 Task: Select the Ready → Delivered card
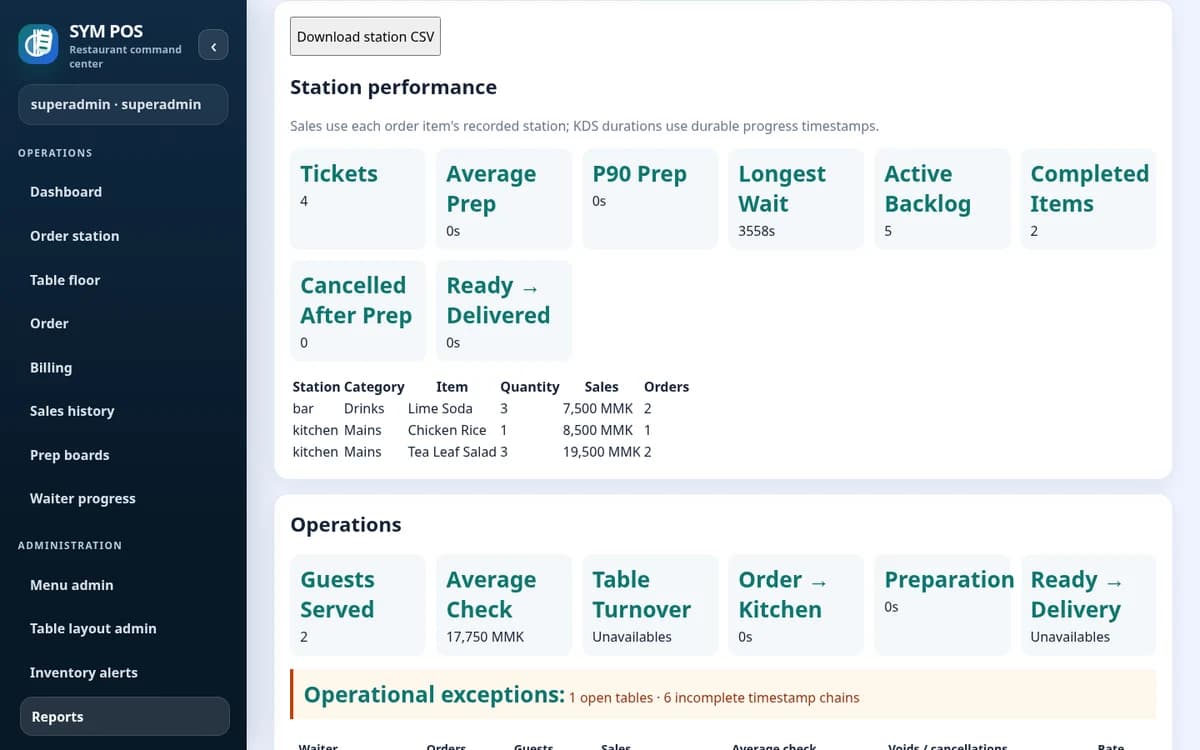point(504,311)
